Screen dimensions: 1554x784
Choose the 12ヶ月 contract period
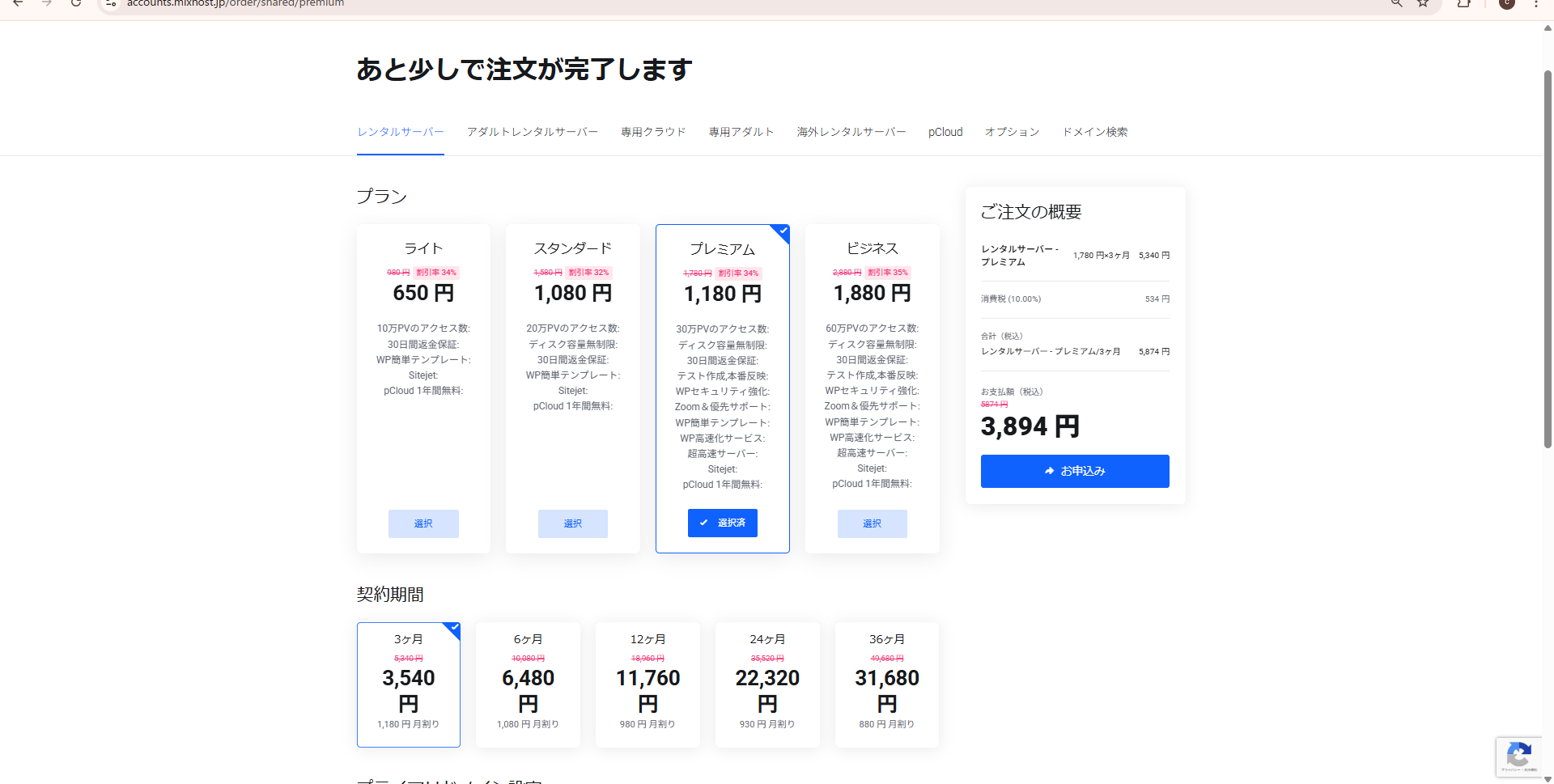[x=647, y=684]
